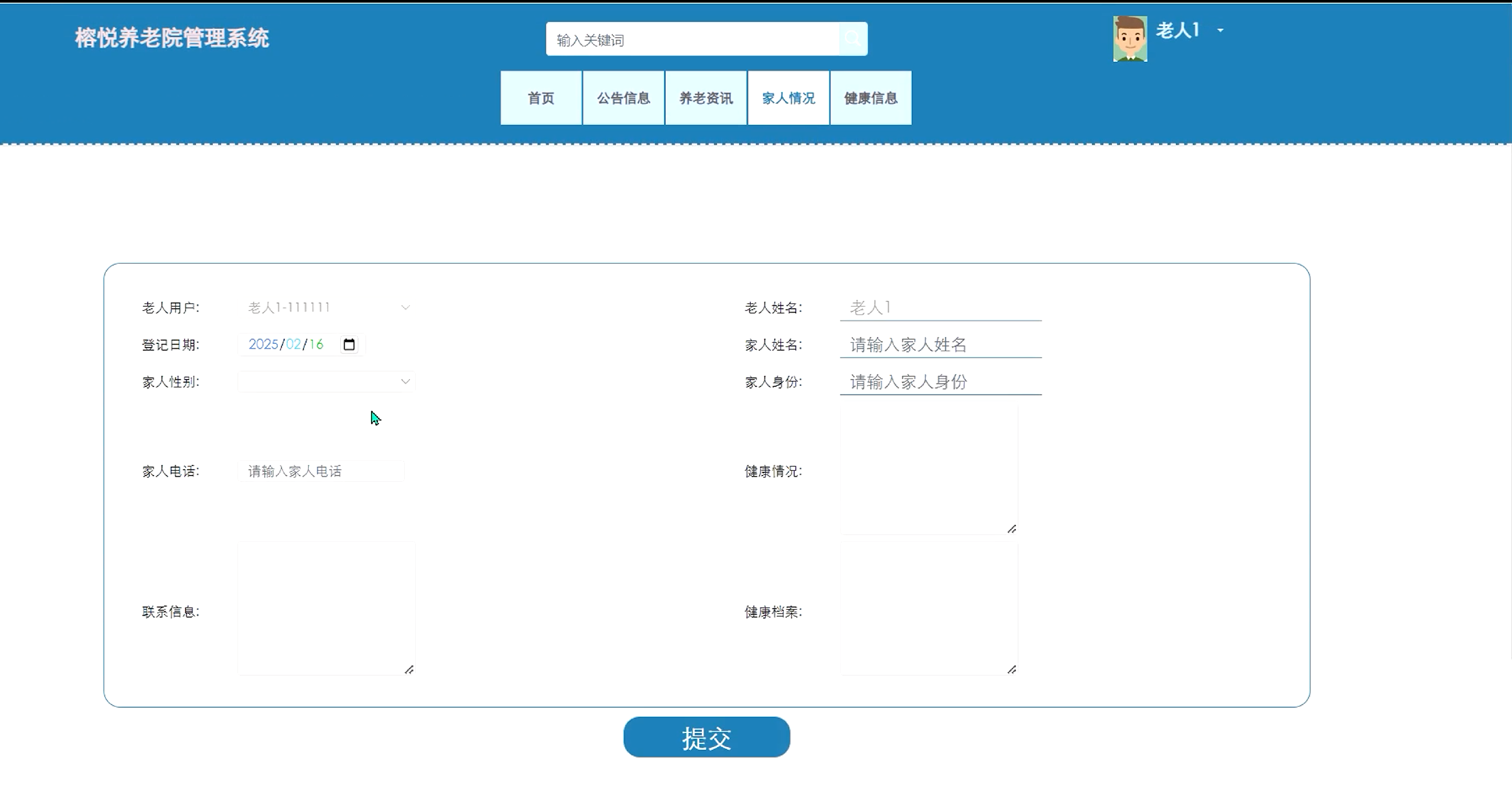Open the 老人用户 select box
Viewport: 1512px width, 797px height.
pos(326,308)
